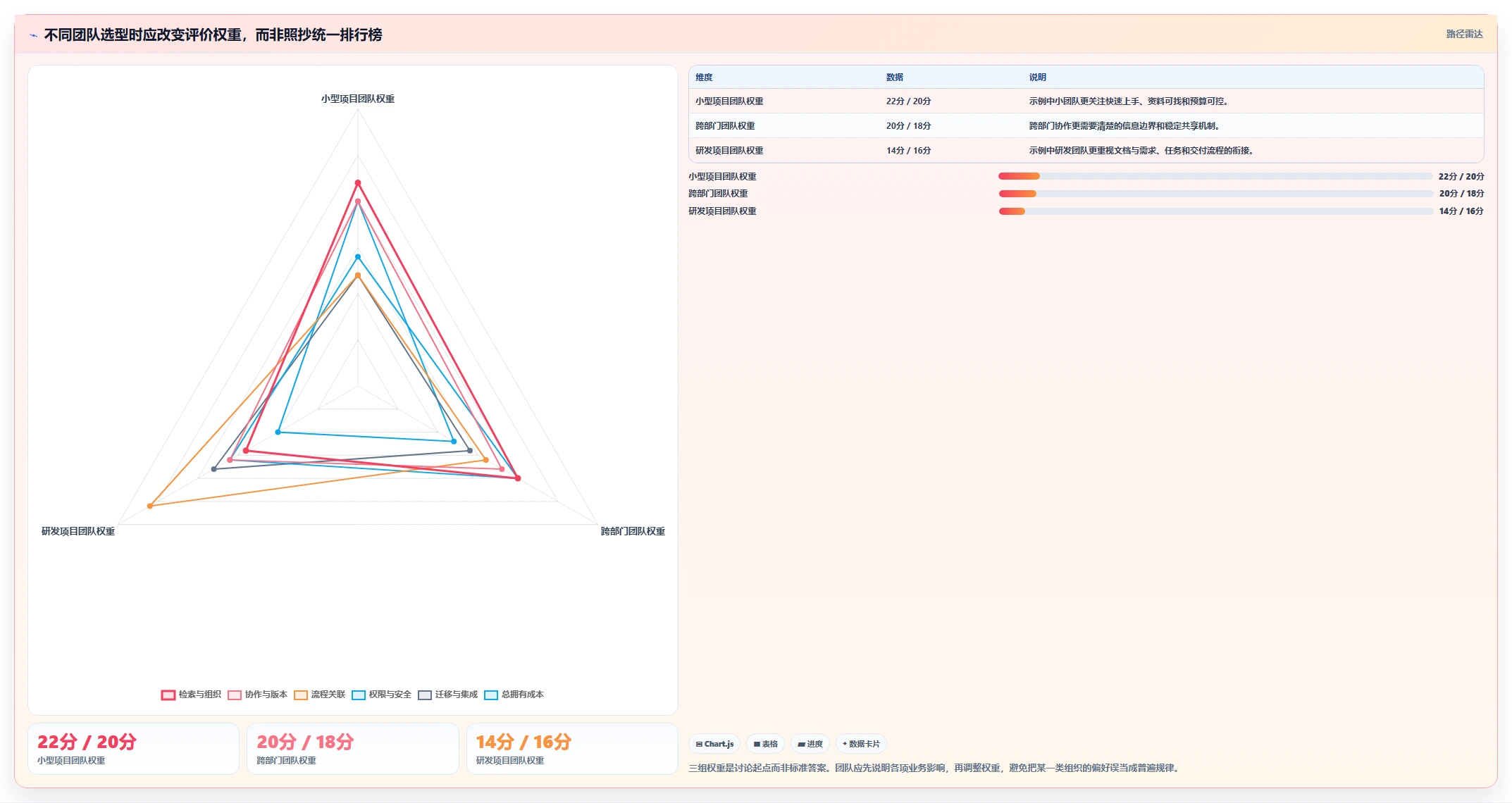Click the 数据 column header
This screenshot has width=1512, height=803.
pyautogui.click(x=895, y=77)
